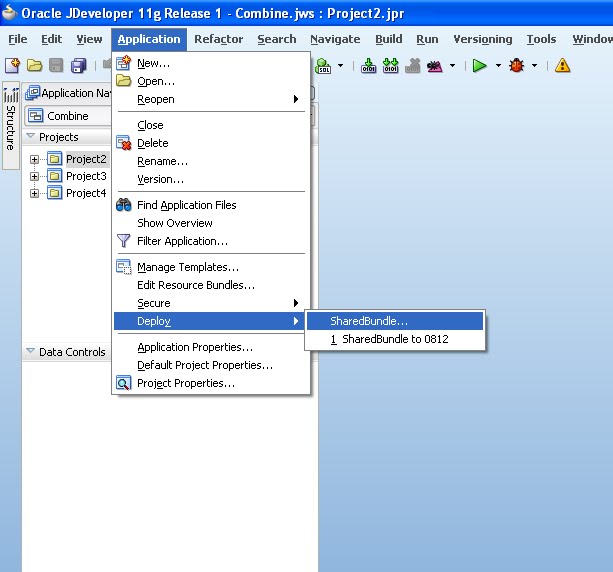Choose Rename... in Application menu
Viewport: 613px width, 572px height.
[x=210, y=161]
